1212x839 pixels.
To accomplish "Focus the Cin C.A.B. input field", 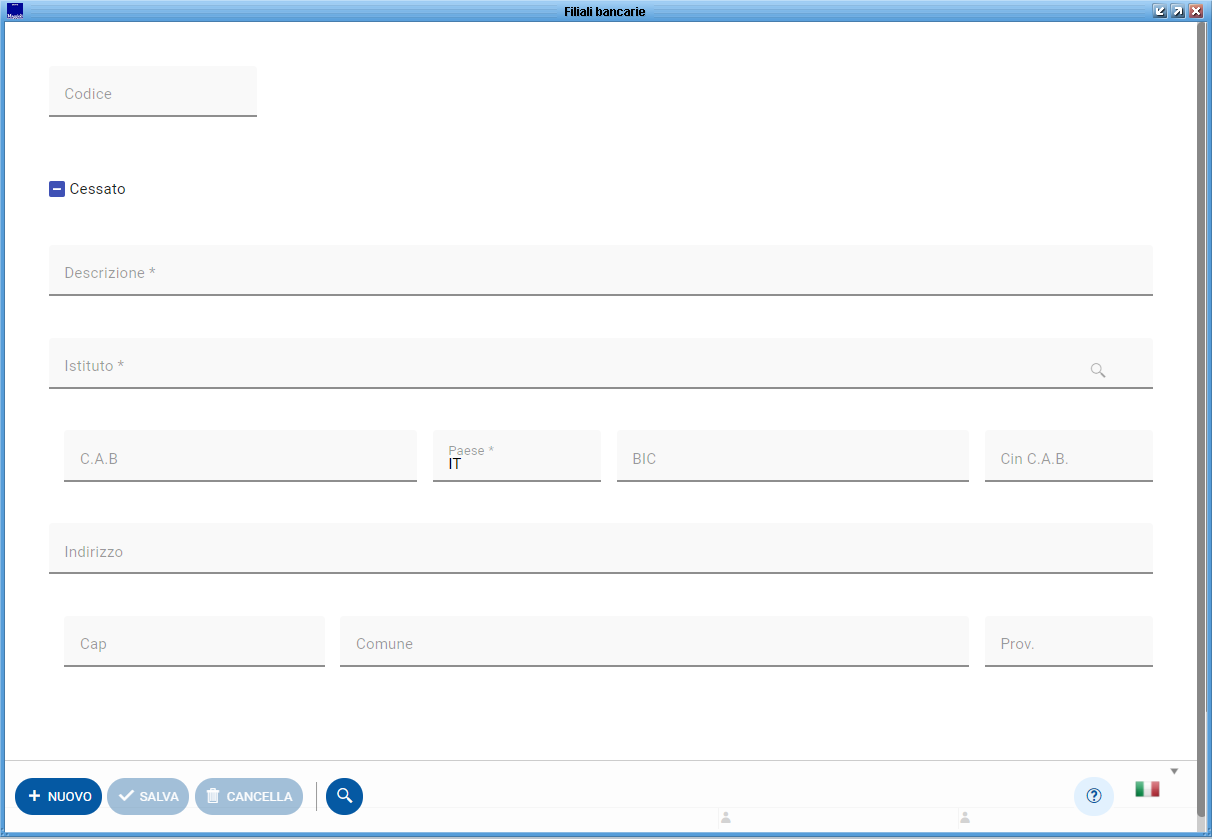I will [1069, 457].
